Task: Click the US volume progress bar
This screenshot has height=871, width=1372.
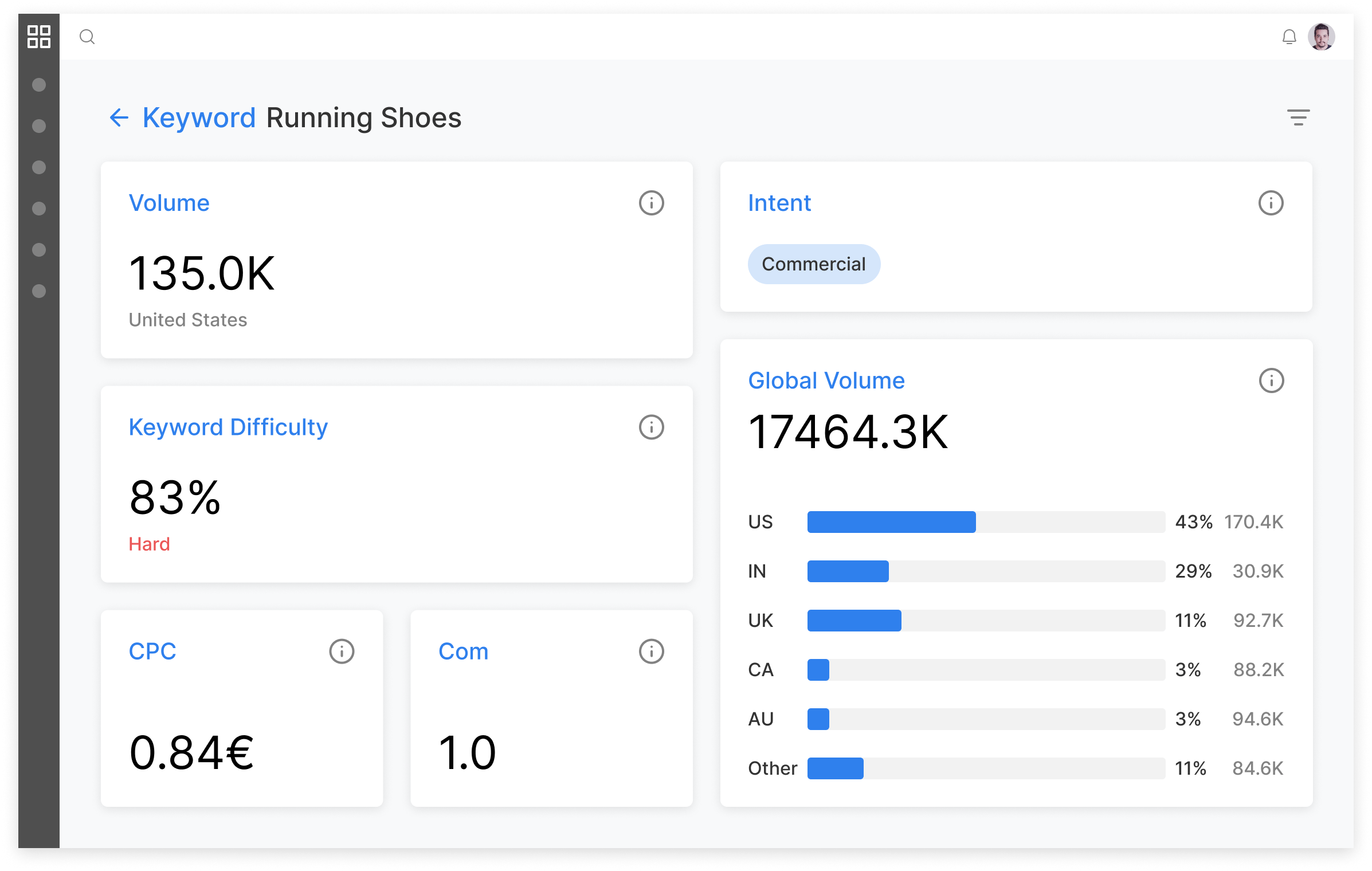Action: (986, 522)
